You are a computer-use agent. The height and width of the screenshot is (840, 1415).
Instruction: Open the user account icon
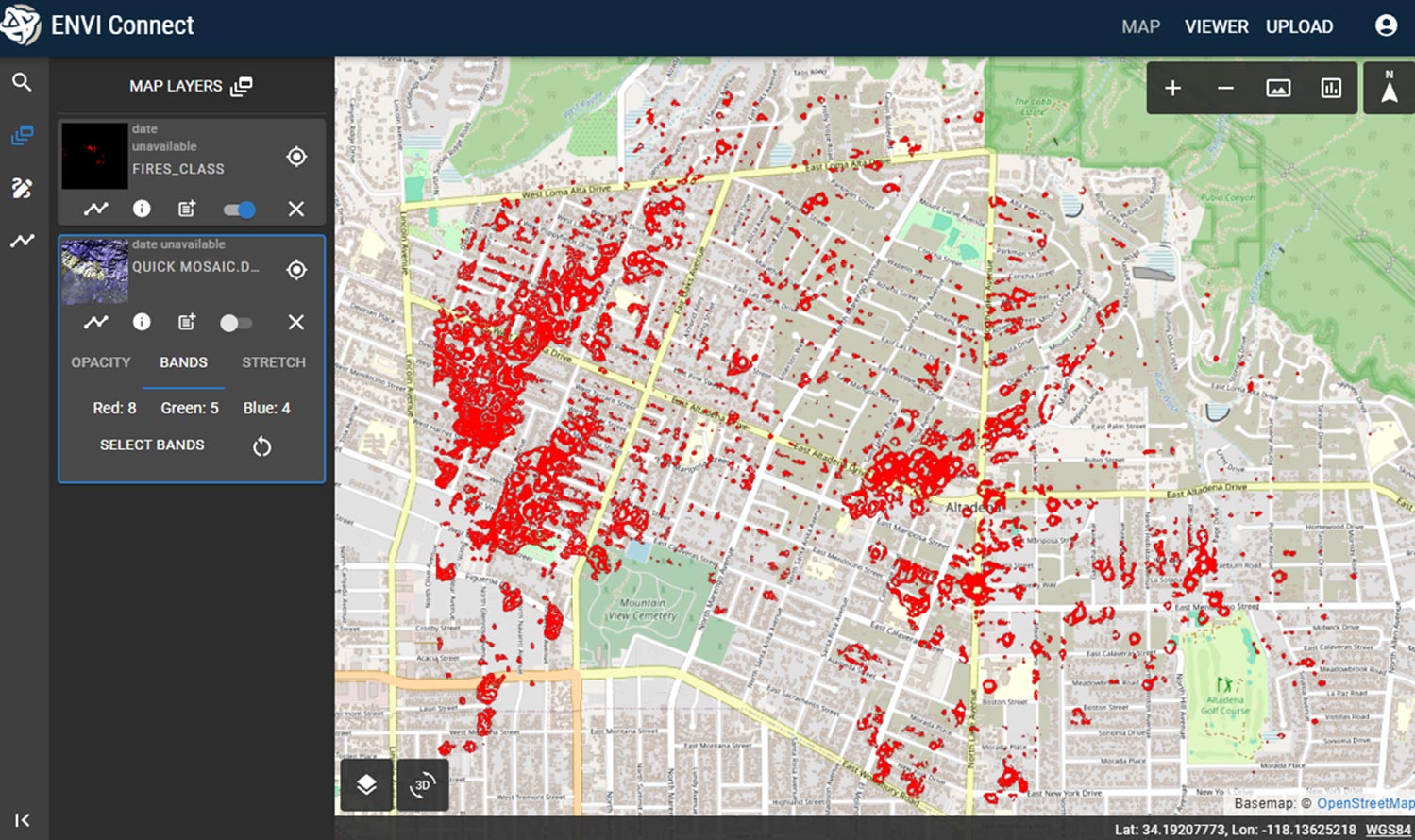tap(1386, 25)
